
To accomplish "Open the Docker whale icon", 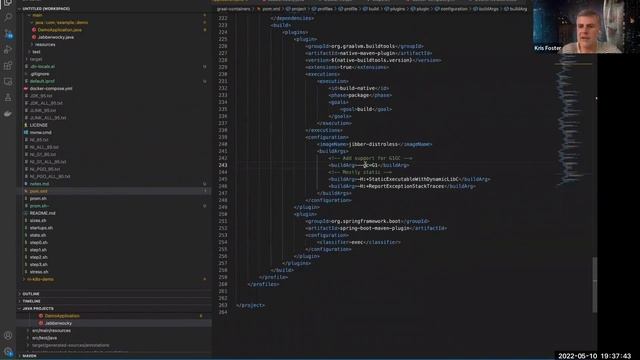I will (x=8, y=114).
